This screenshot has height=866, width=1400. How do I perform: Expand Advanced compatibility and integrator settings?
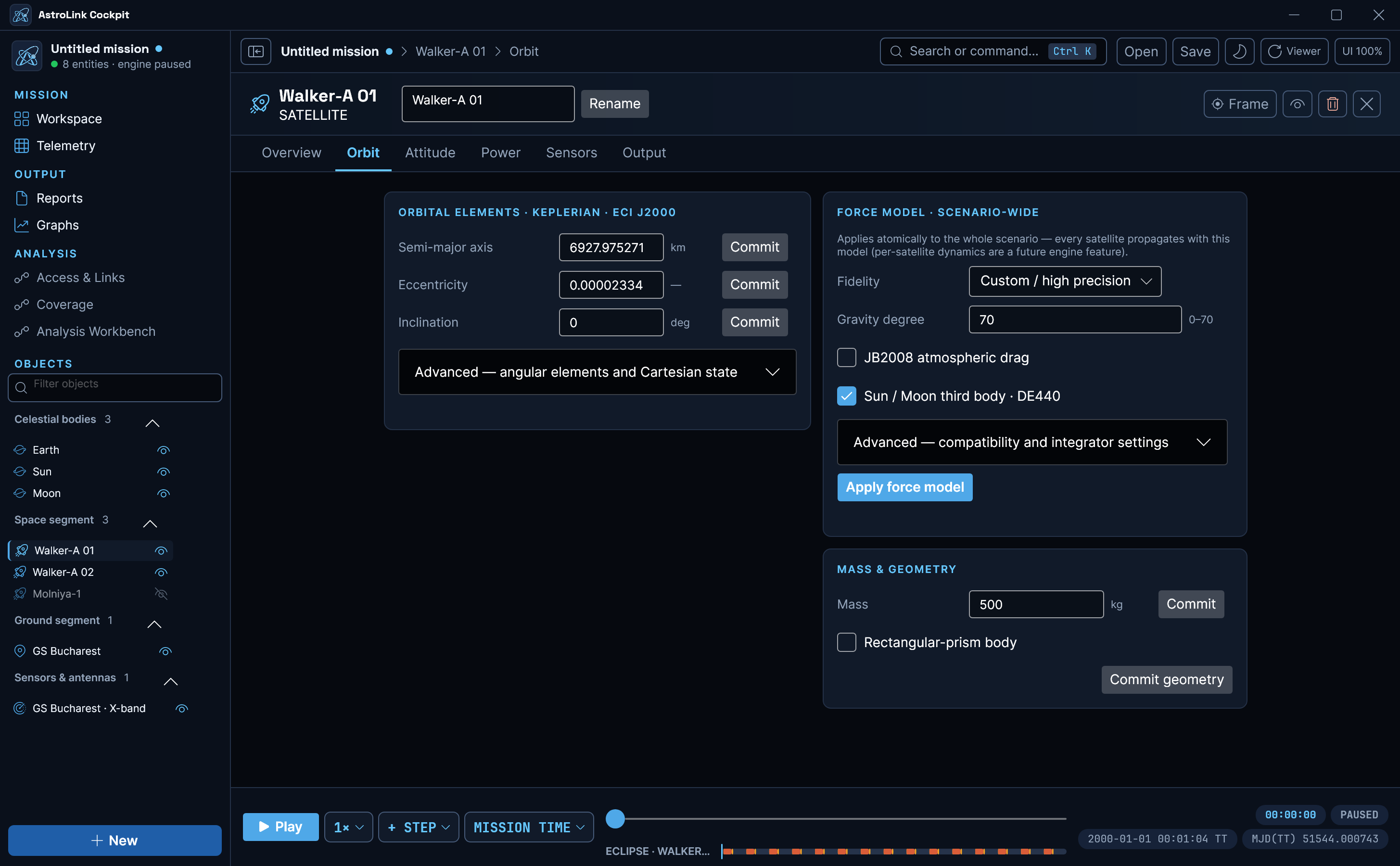click(1032, 442)
